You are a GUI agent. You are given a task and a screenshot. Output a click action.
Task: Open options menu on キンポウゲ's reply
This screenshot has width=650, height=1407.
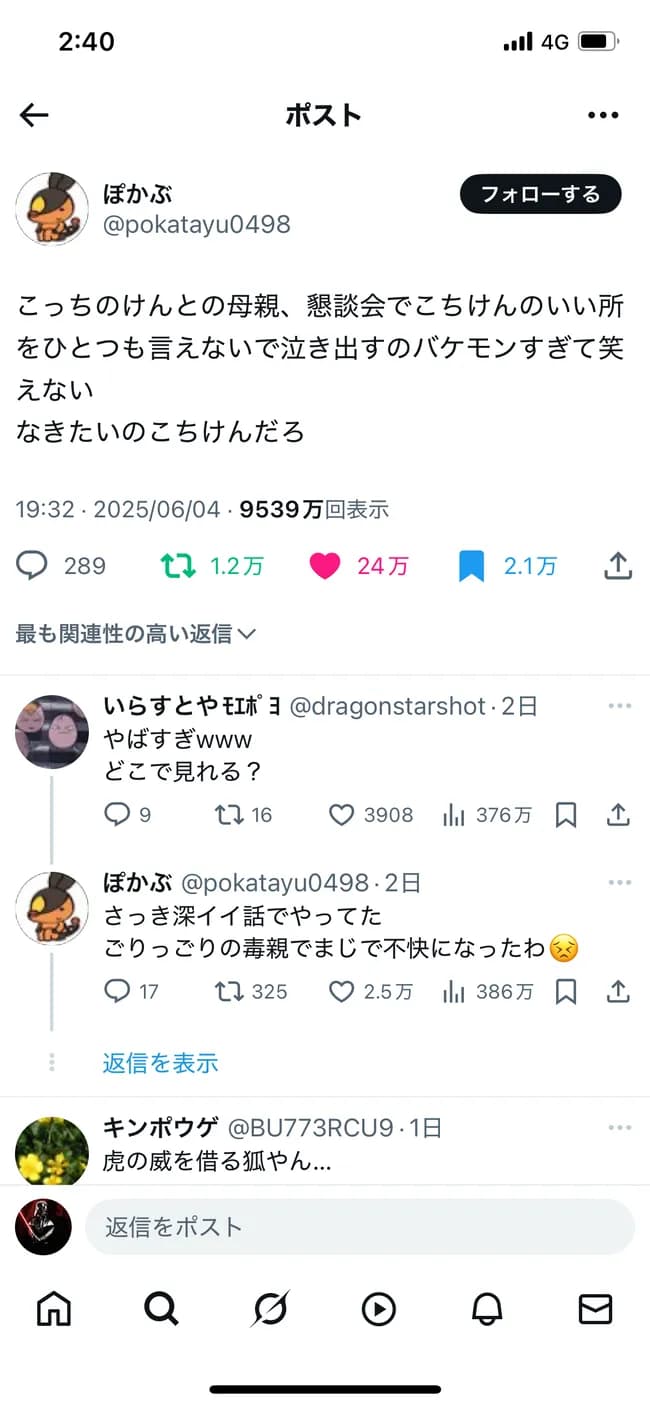click(620, 1127)
